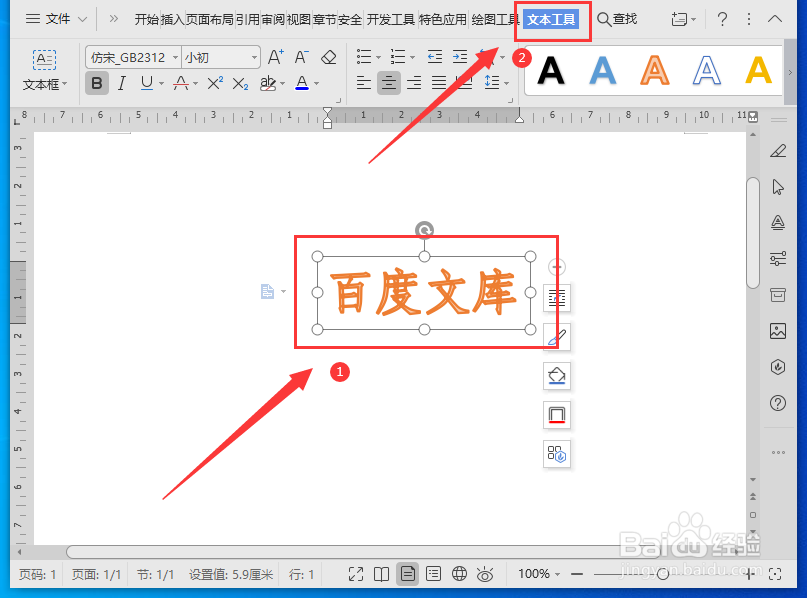The height and width of the screenshot is (598, 807).
Task: Switch to the 开发工具 tab
Action: [x=391, y=20]
